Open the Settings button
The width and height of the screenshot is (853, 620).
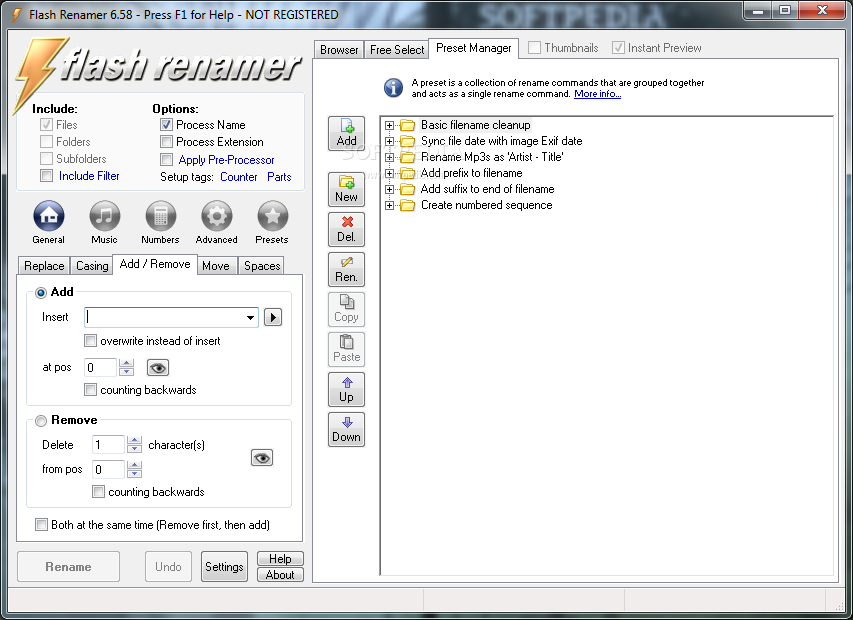click(x=224, y=567)
